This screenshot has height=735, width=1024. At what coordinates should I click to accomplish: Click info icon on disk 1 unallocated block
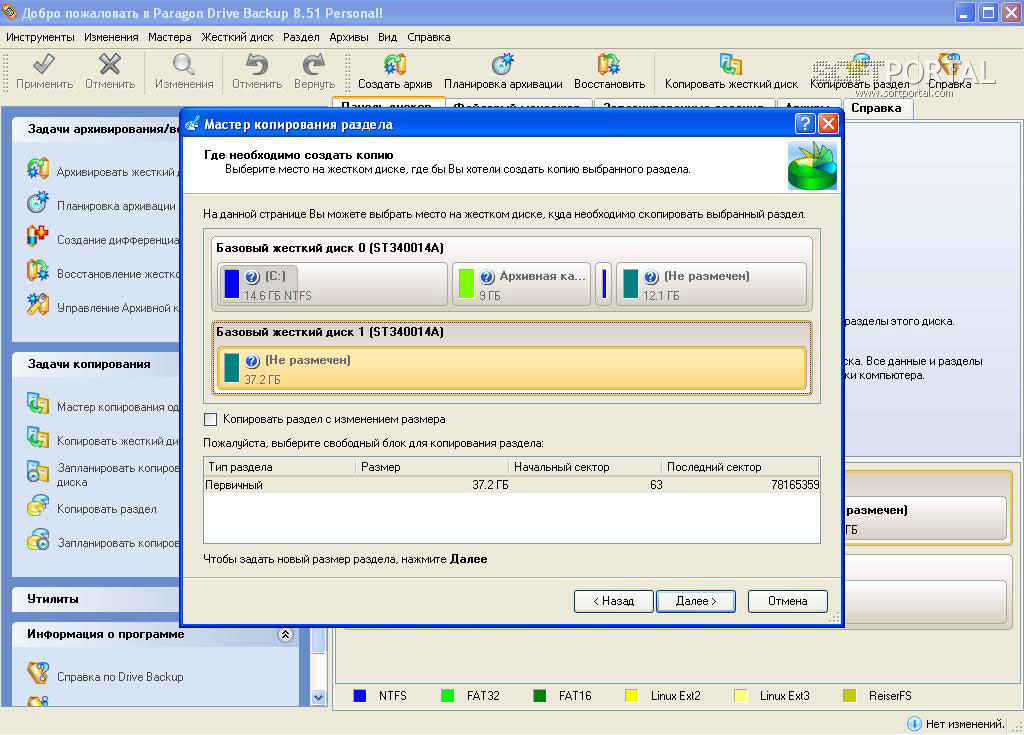(x=252, y=361)
